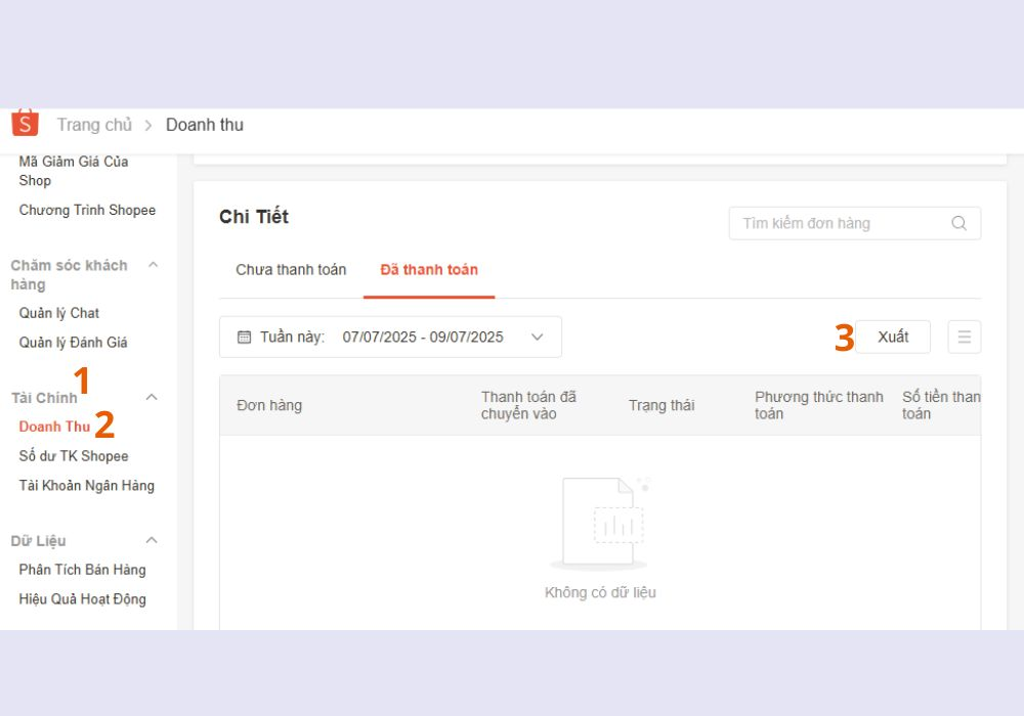Select the Đã thanh toán tab
Viewport: 1024px width, 716px height.
[429, 270]
